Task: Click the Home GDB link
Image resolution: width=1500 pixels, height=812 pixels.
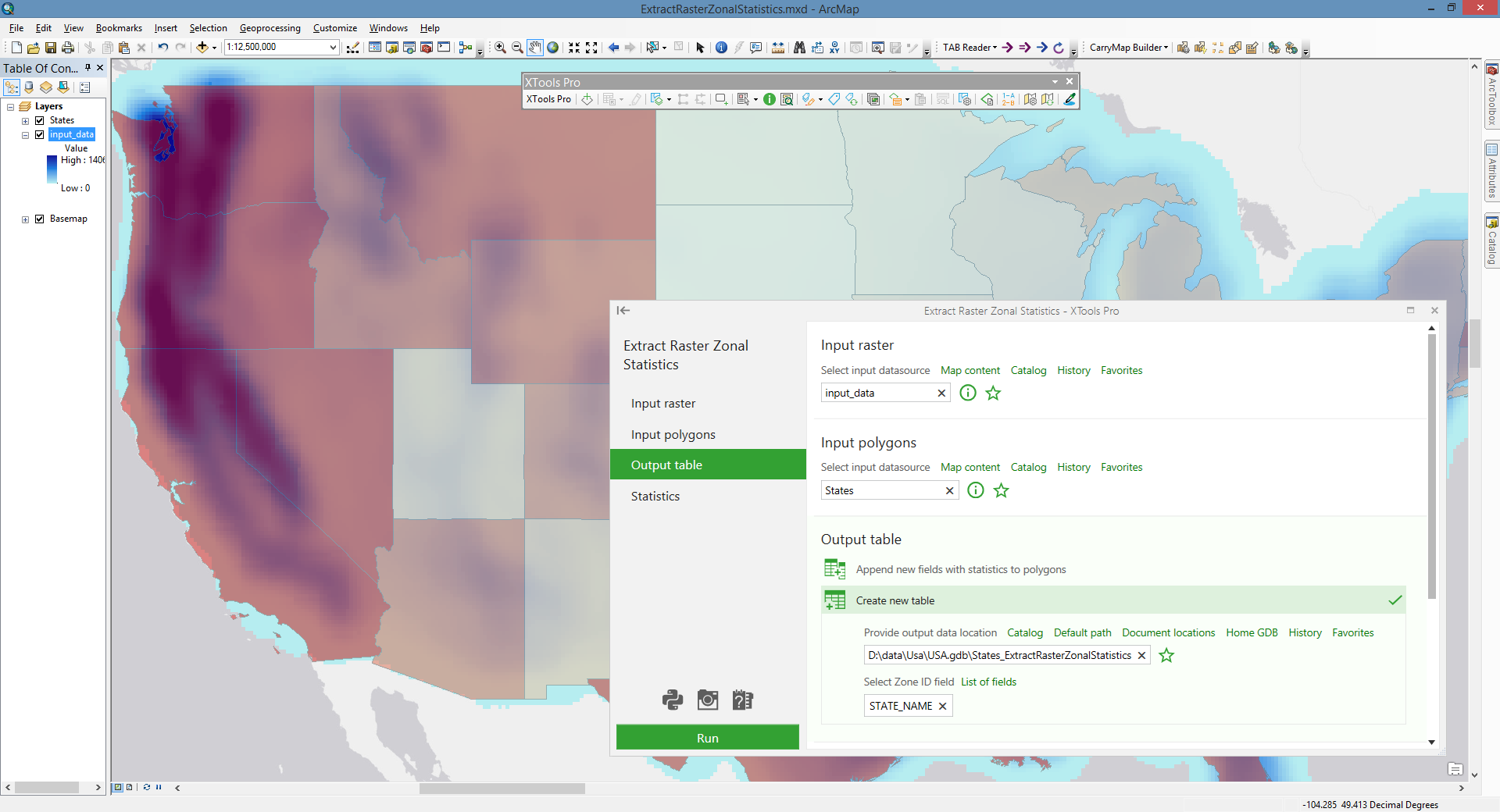Action: click(x=1252, y=632)
